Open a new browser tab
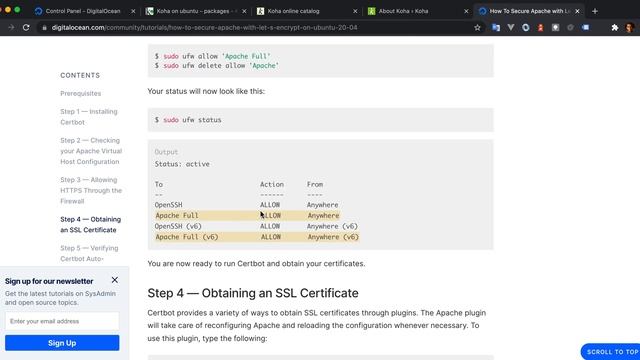Screen dimensions: 640x360 point(595,11)
